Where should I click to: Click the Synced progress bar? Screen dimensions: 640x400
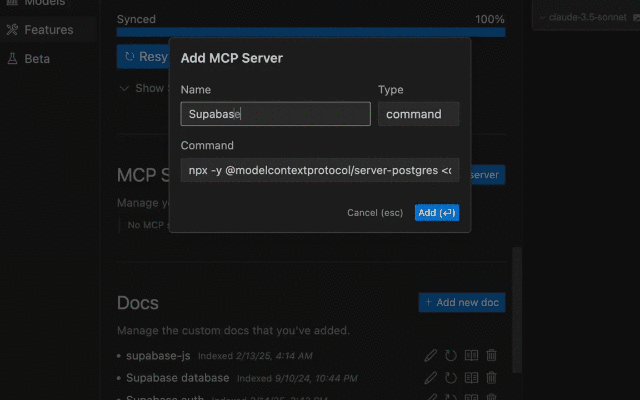pos(311,32)
